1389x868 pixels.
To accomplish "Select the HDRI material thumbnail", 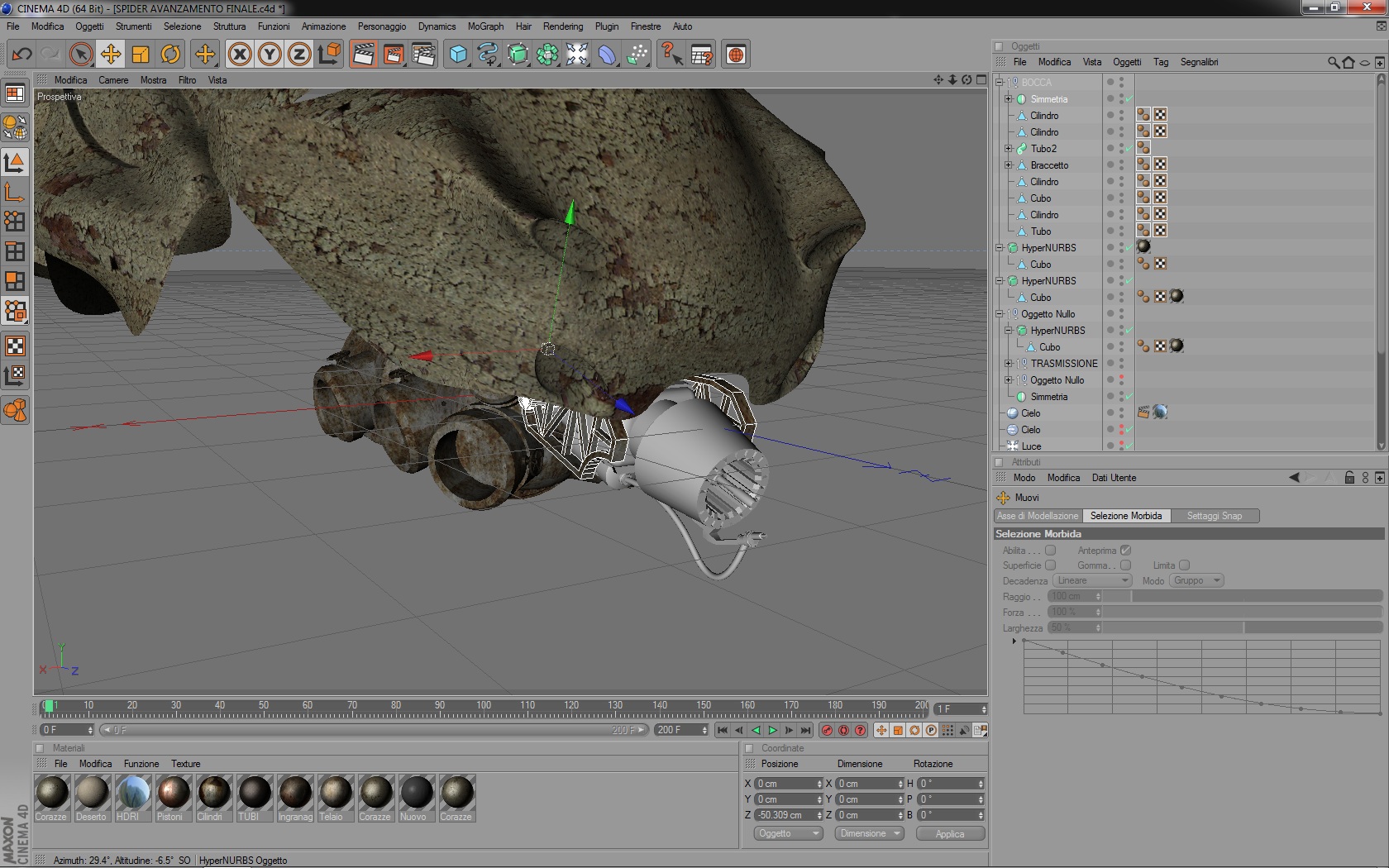I will tap(132, 792).
